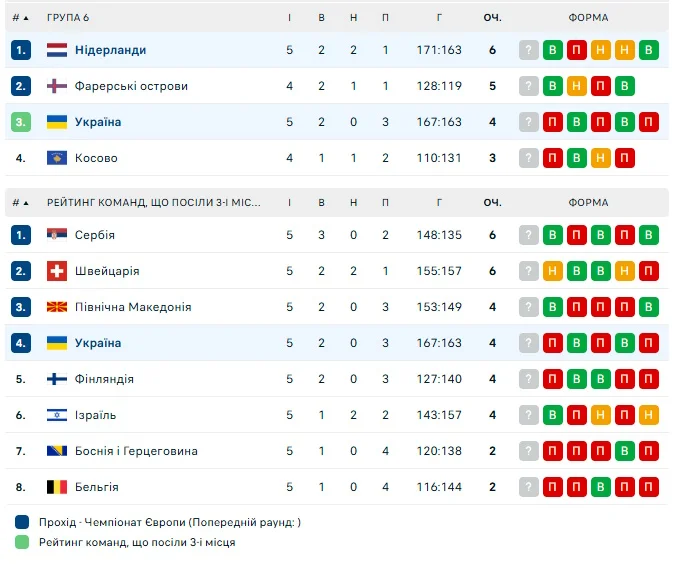This screenshot has width=673, height=564.
Task: Click the Bosnia and Herzegovina flag icon
Action: pos(56,451)
